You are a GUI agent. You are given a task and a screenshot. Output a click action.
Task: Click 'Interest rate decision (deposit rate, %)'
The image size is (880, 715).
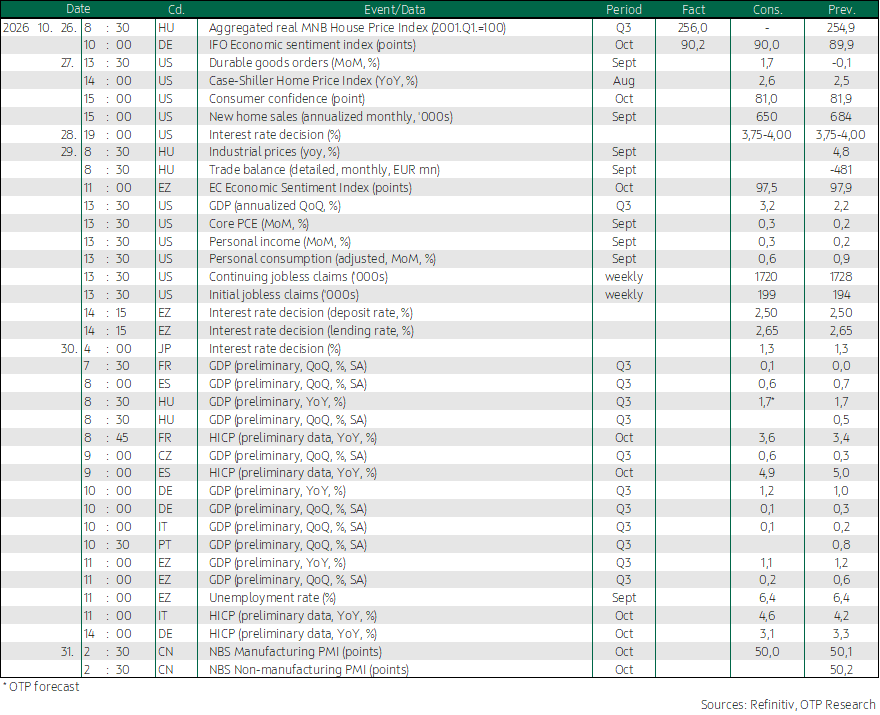pos(310,313)
